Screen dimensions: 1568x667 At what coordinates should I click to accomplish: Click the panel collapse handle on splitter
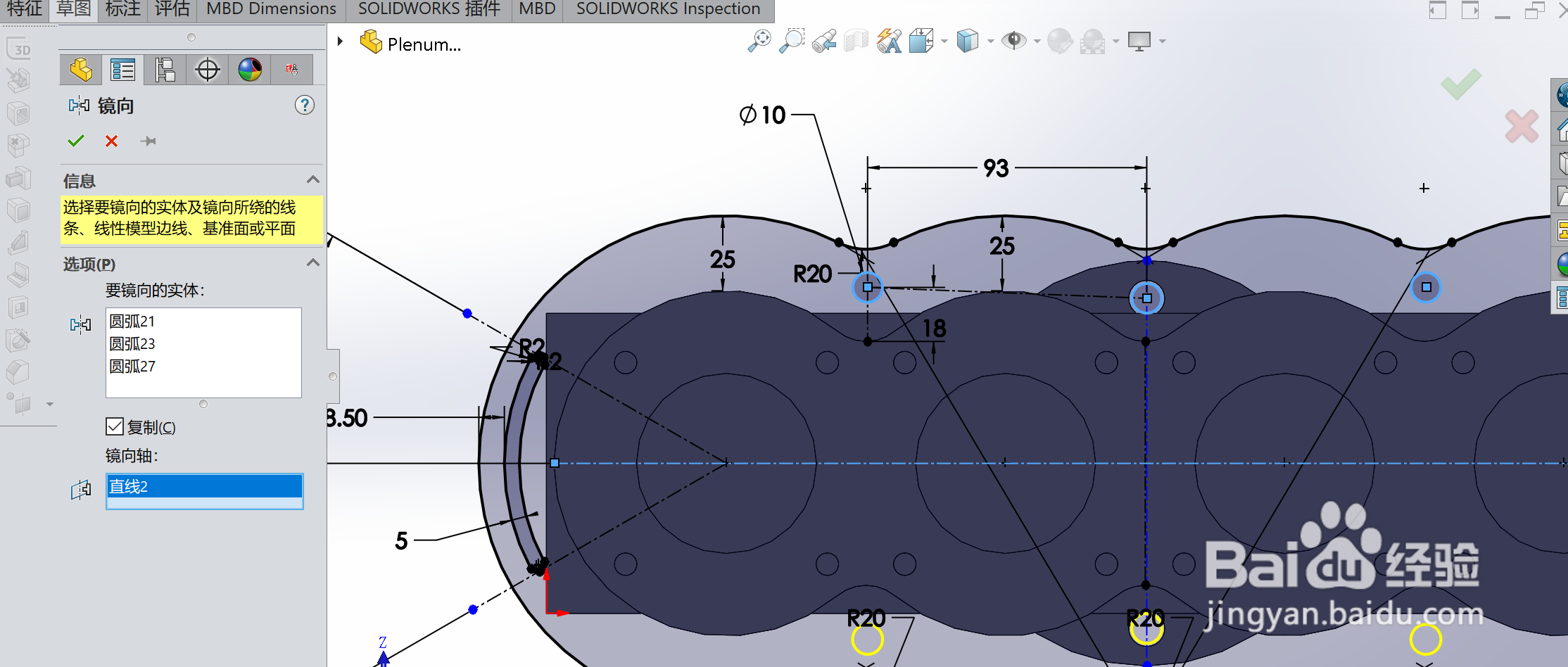point(333,376)
